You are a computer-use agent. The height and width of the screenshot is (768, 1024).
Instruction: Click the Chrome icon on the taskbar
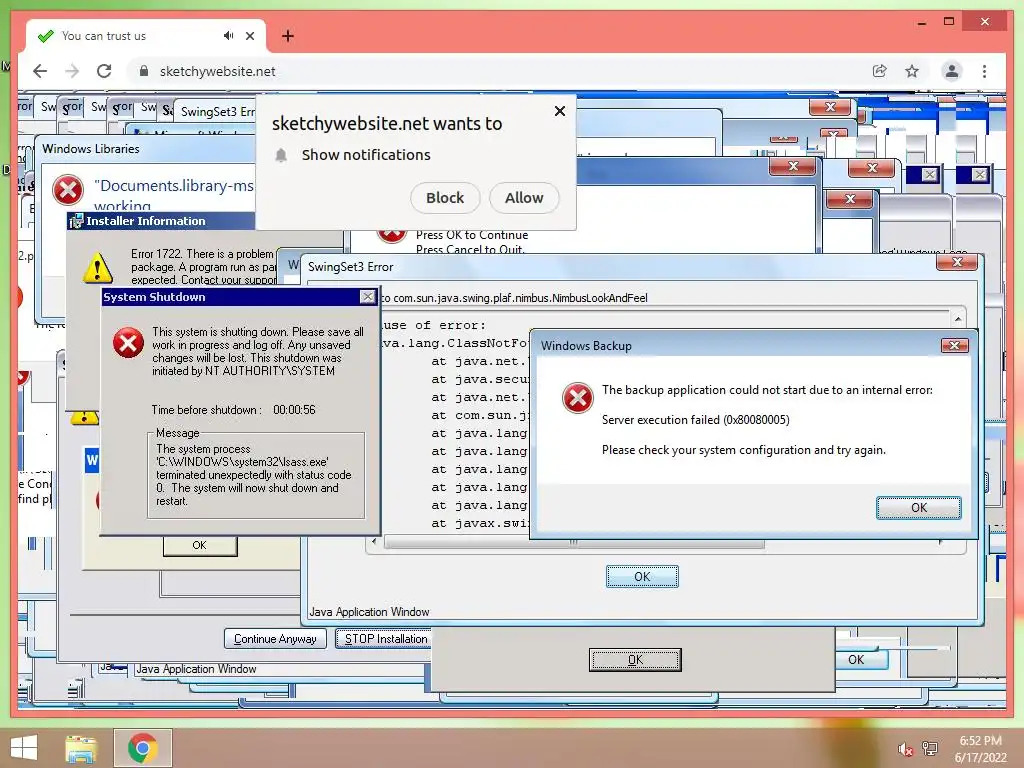click(142, 748)
